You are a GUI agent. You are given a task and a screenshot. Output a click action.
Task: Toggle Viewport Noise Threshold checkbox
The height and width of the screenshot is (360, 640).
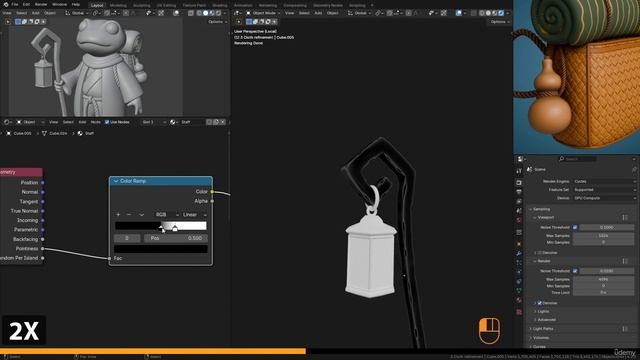[x=575, y=227]
